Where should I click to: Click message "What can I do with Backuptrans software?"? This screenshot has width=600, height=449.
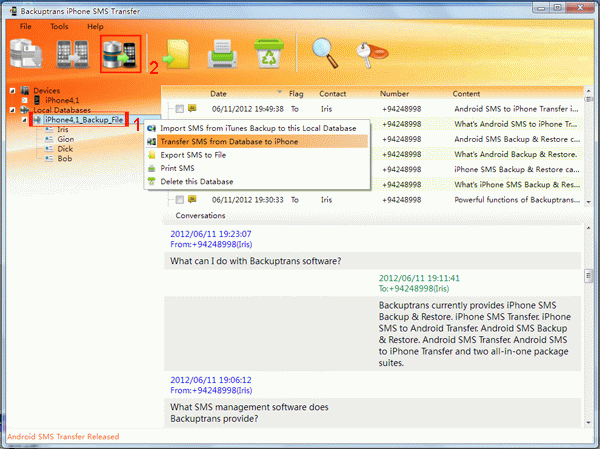[x=256, y=261]
